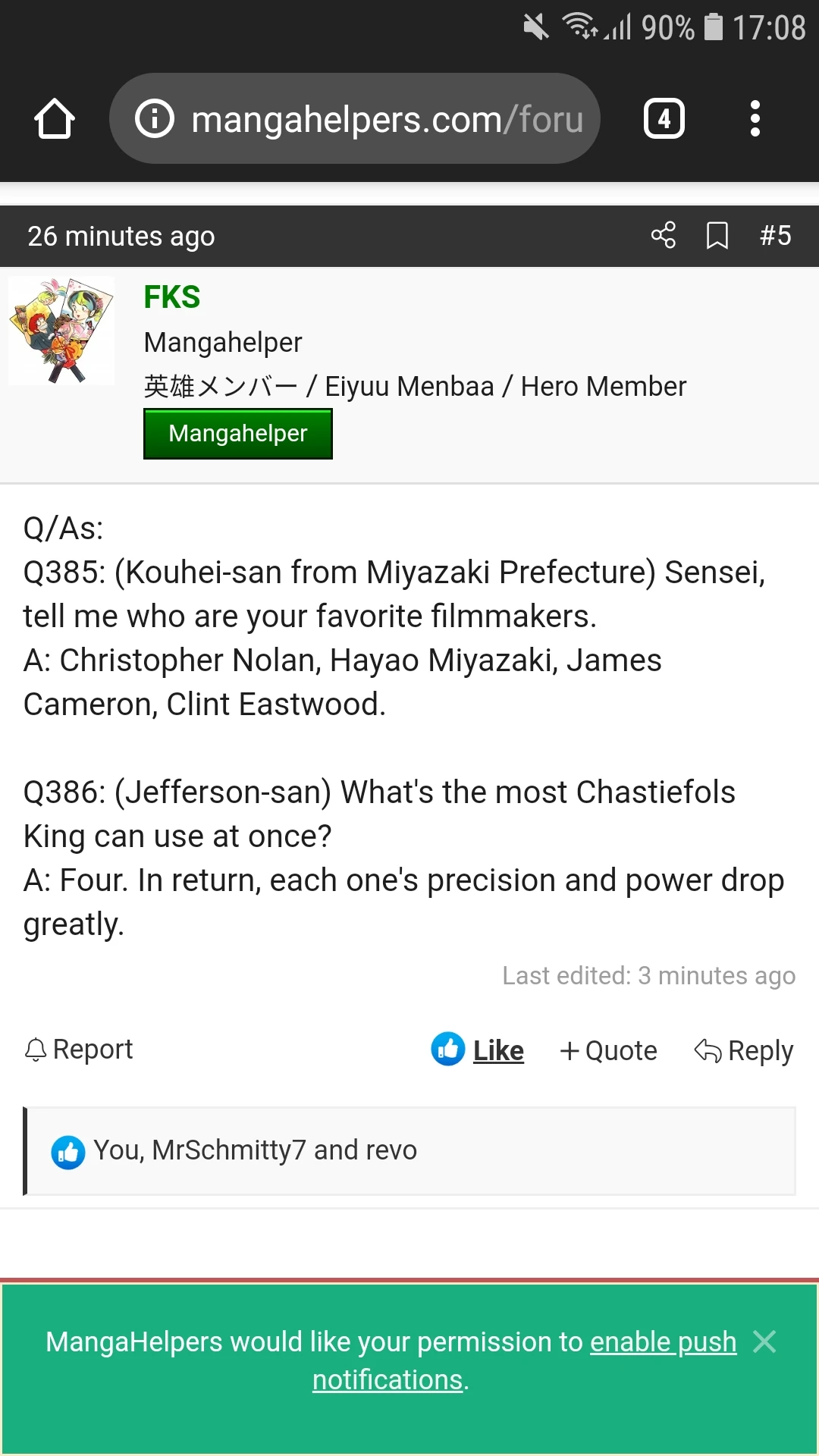This screenshot has width=819, height=1456.
Task: Reply to the FKS post
Action: (744, 1050)
